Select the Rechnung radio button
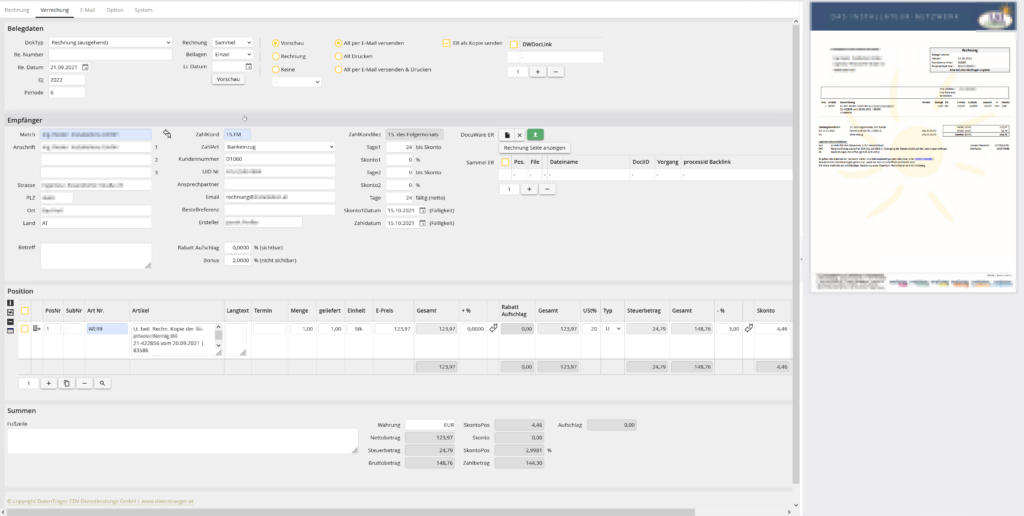The image size is (1024, 516). pyautogui.click(x=276, y=56)
